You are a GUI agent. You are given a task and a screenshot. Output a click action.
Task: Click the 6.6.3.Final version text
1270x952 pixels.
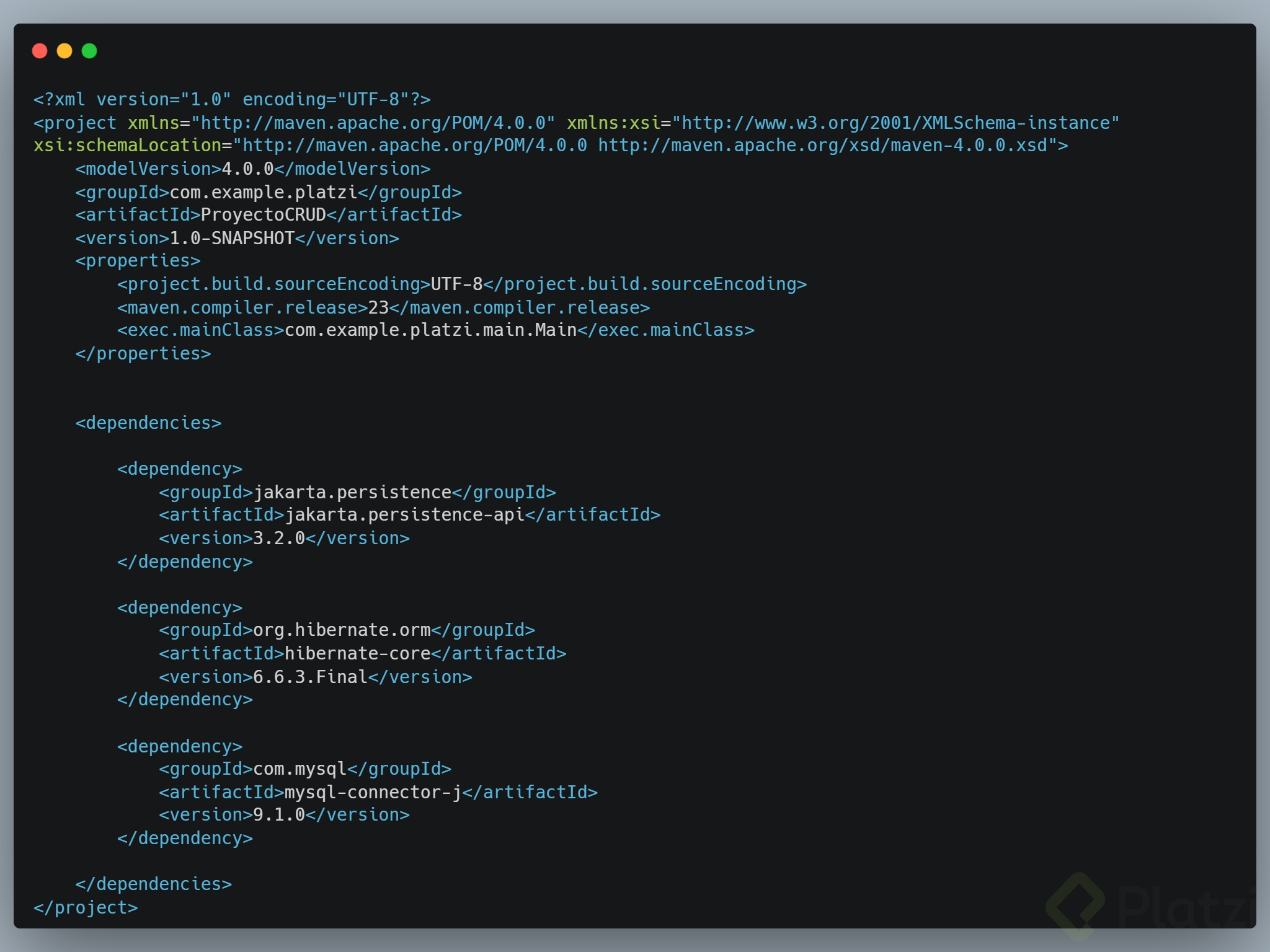(310, 677)
